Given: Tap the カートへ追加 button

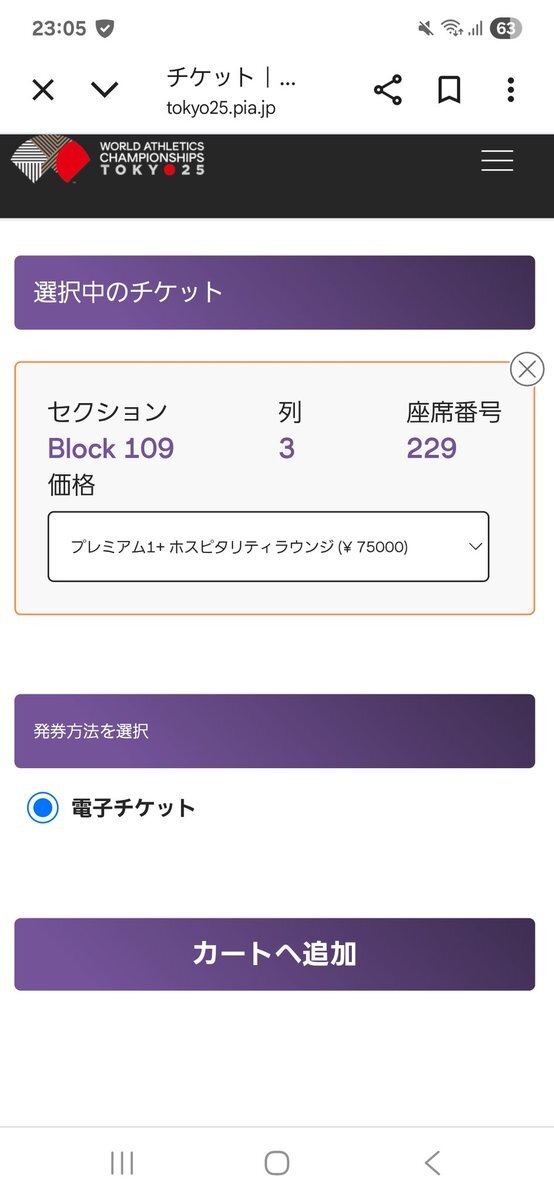Looking at the screenshot, I should coord(274,954).
